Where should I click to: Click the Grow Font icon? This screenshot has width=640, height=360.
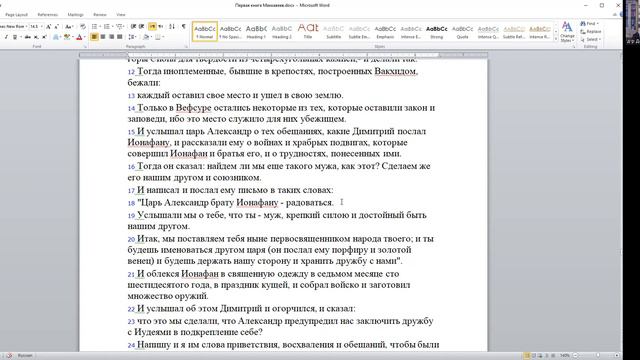pyautogui.click(x=48, y=27)
